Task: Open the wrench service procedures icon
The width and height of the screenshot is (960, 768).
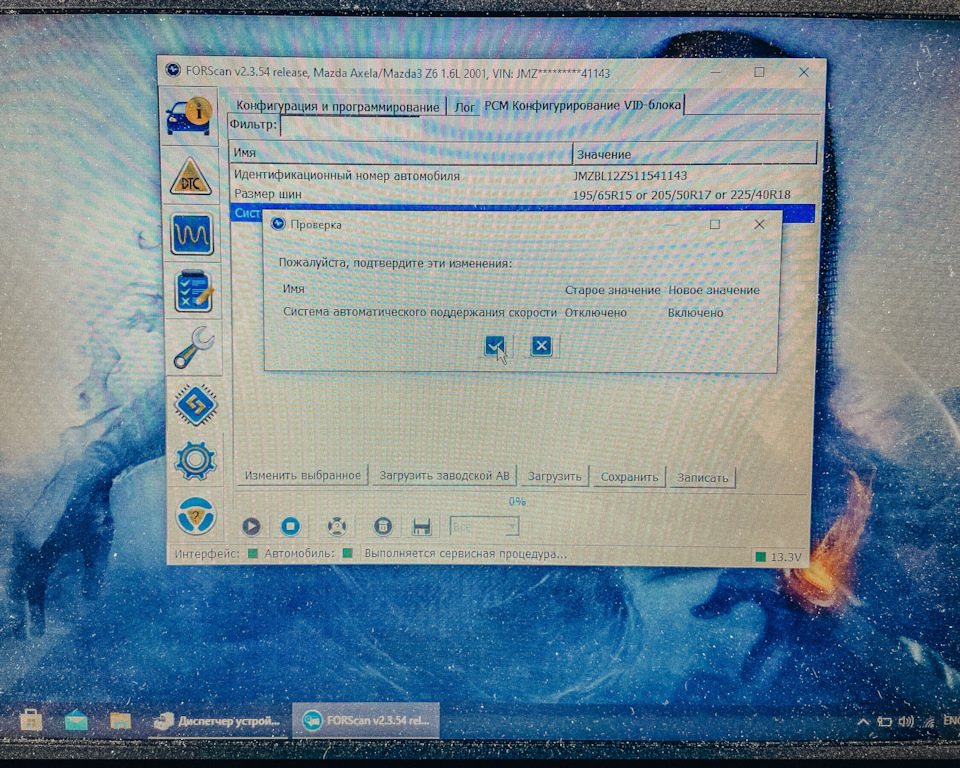Action: pyautogui.click(x=193, y=347)
